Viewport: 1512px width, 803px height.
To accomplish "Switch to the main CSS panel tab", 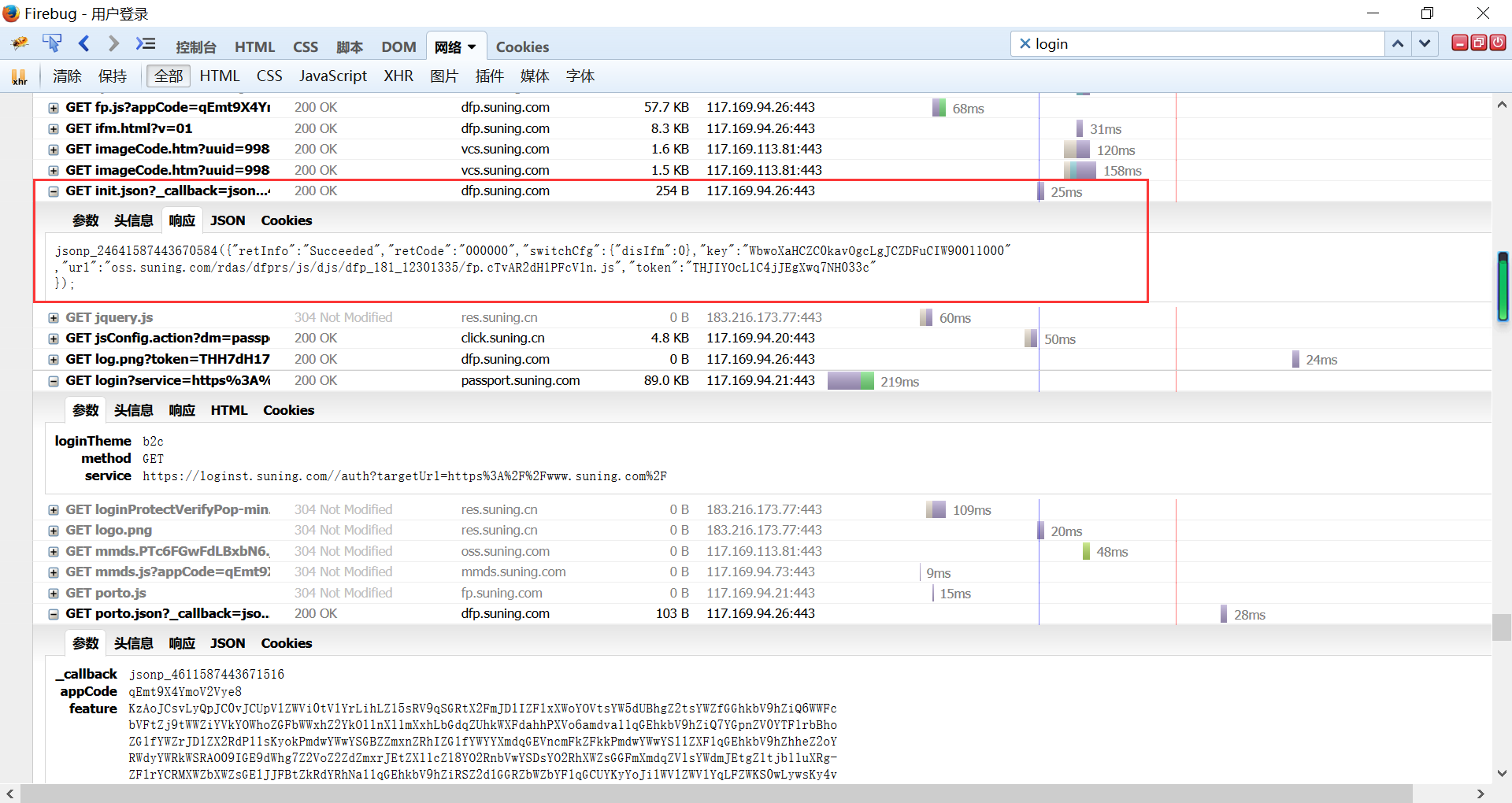I will 306,47.
